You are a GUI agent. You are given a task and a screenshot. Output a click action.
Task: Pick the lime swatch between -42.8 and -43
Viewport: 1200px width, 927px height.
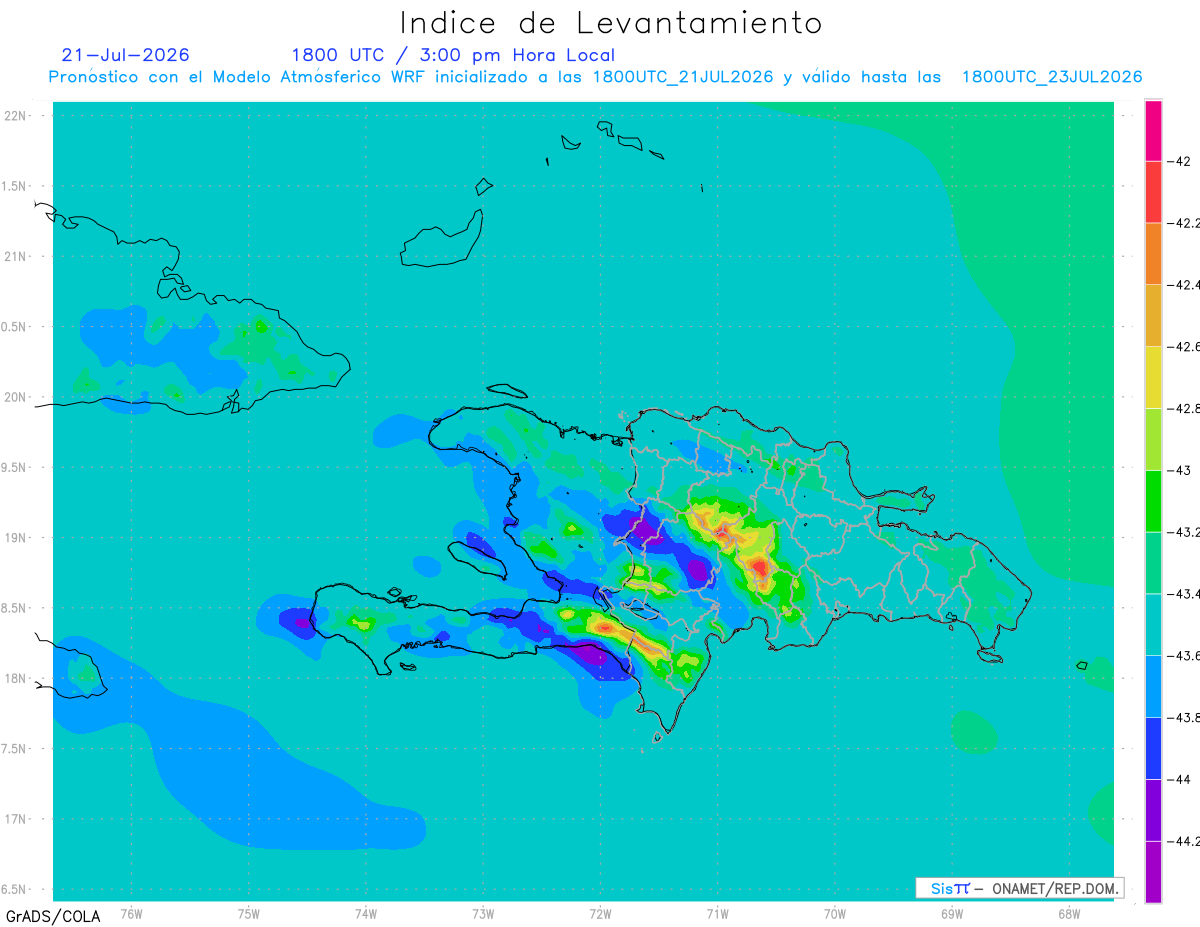pos(1153,439)
